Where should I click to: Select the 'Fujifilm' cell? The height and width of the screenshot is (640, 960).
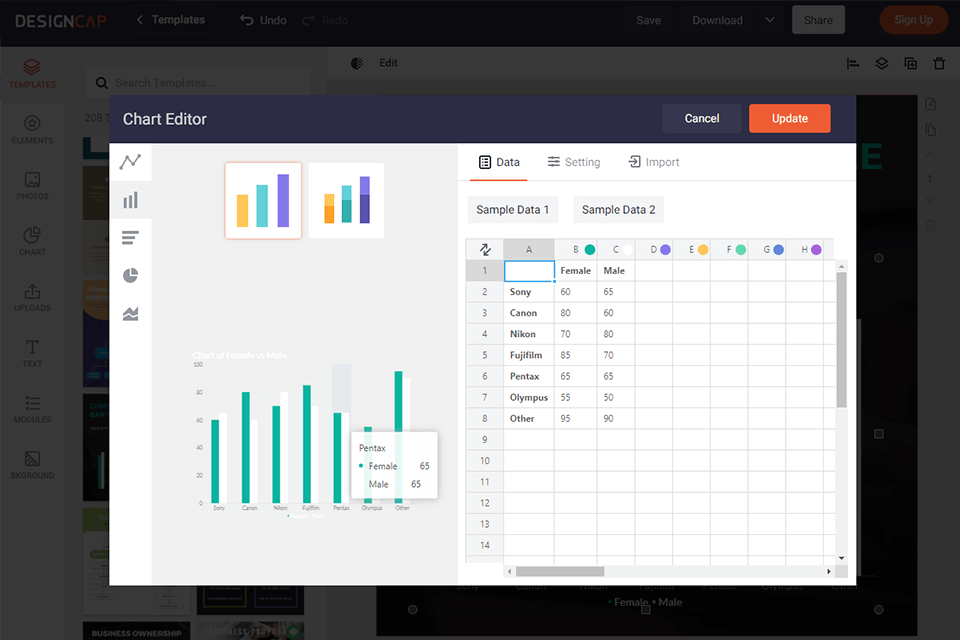pyautogui.click(x=529, y=355)
